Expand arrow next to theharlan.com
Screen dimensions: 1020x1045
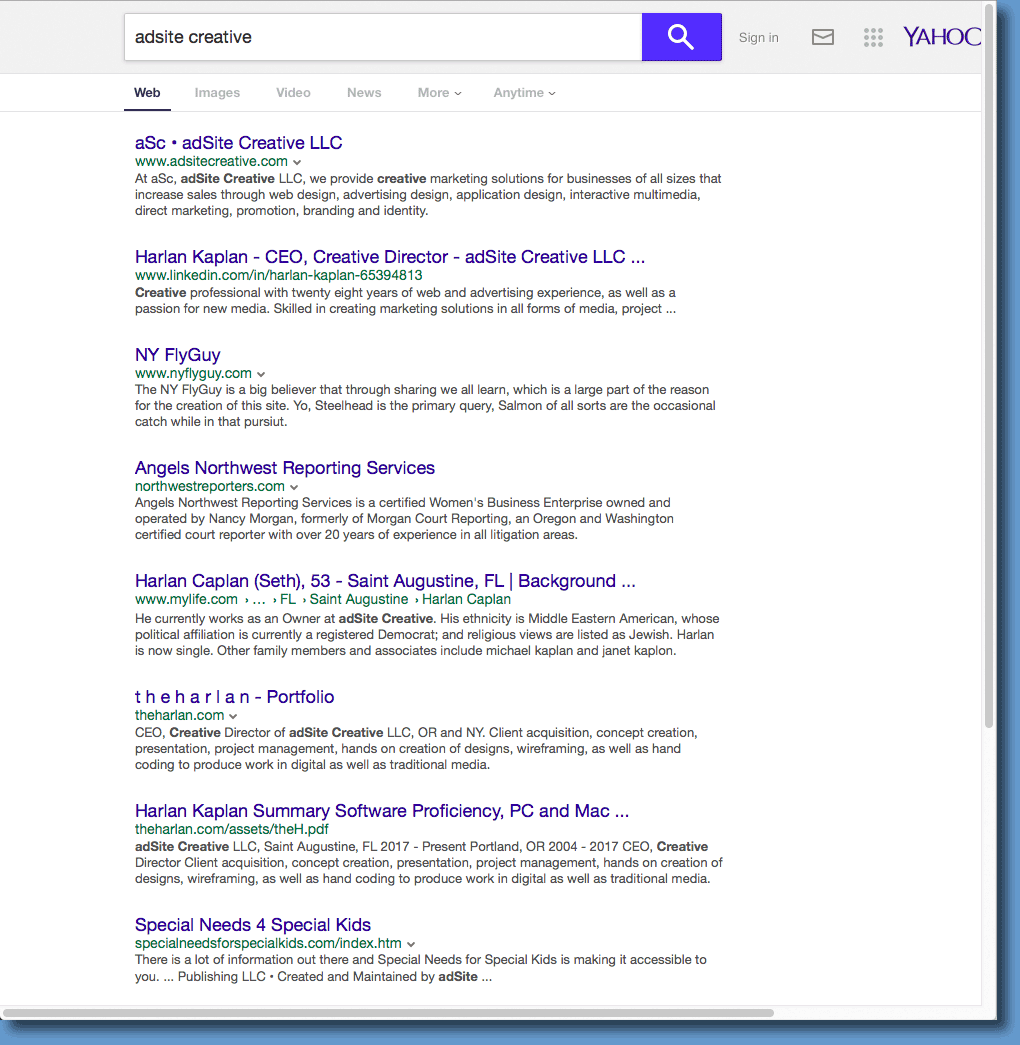233,716
